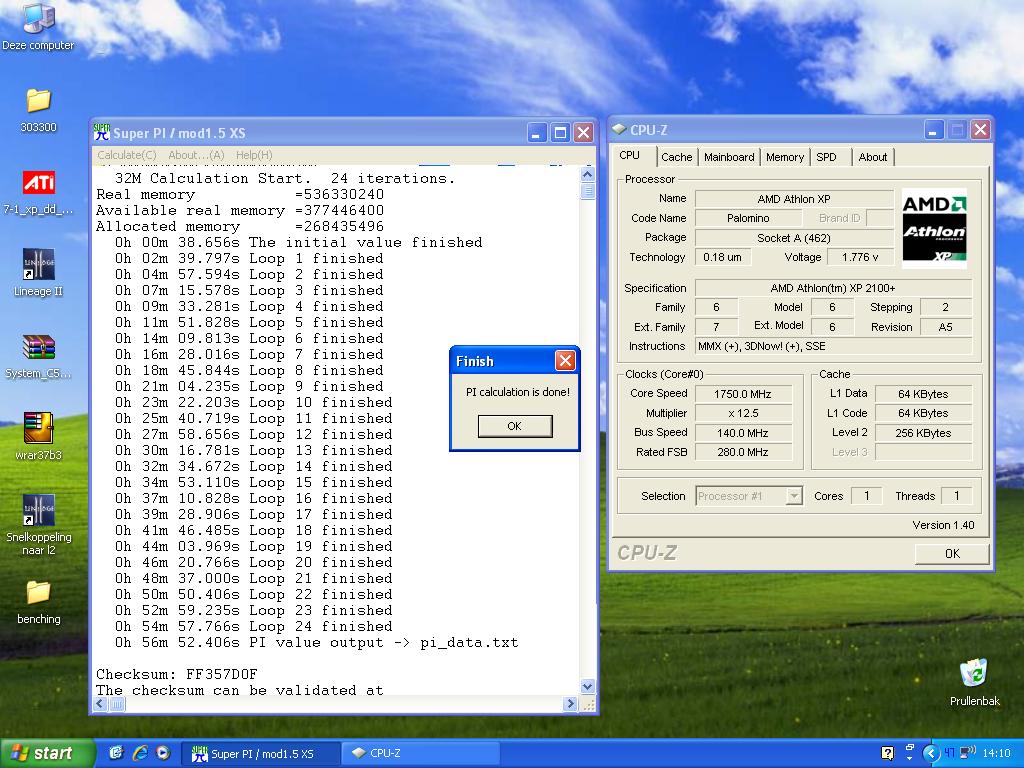Click the Multiplier x 12.5 field
The image size is (1024, 768).
tap(743, 413)
